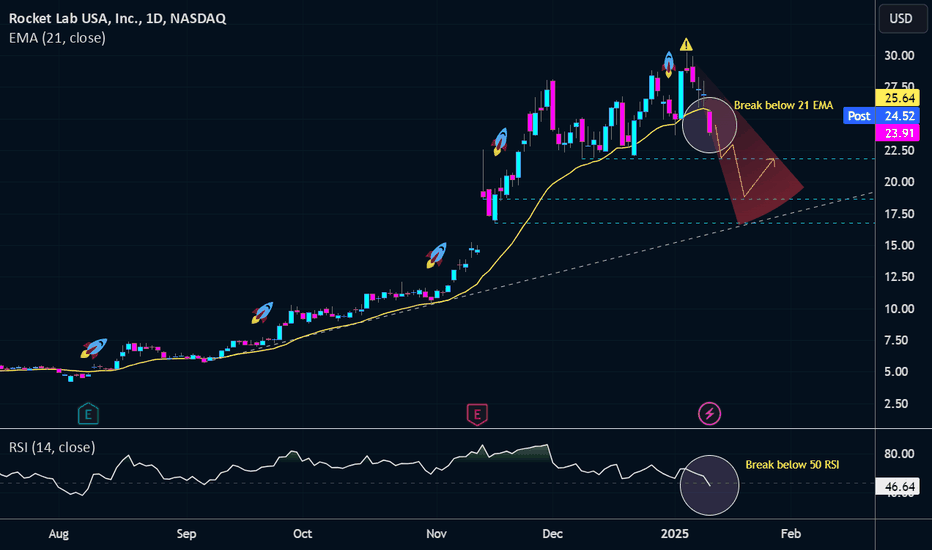The image size is (932, 550).
Task: Select the rocket emoji near the August candles
Action: click(x=93, y=348)
